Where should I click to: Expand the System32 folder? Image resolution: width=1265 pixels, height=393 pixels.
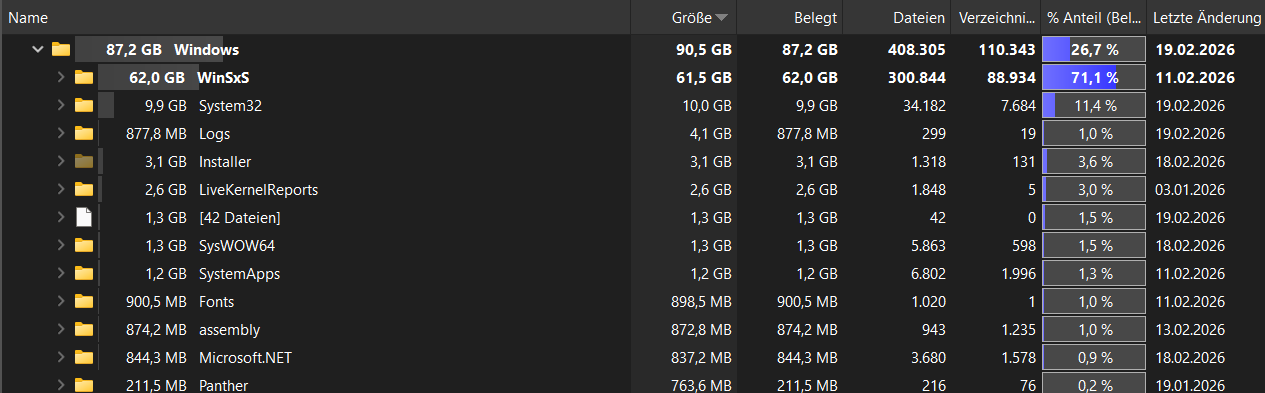pos(60,105)
